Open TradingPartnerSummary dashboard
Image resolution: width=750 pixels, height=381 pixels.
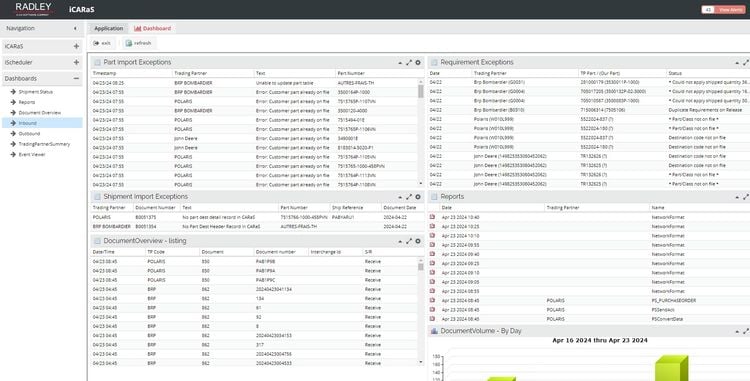click(44, 144)
